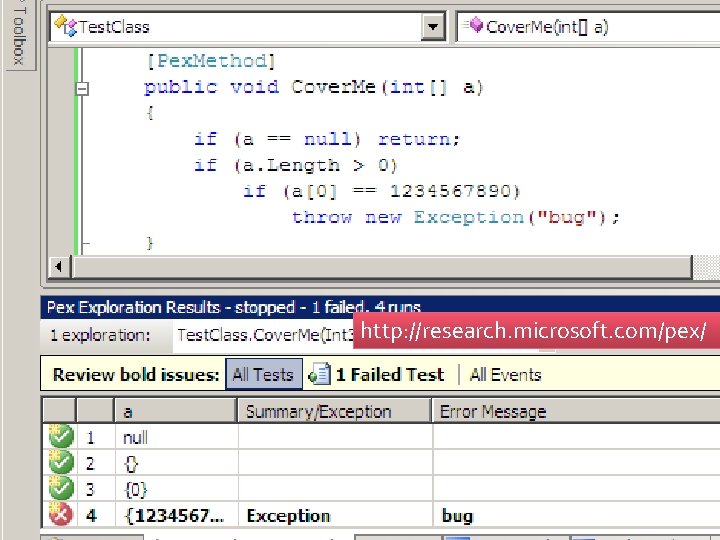Image resolution: width=720 pixels, height=540 pixels.
Task: Sort by Error Message column header
Action: (x=576, y=411)
